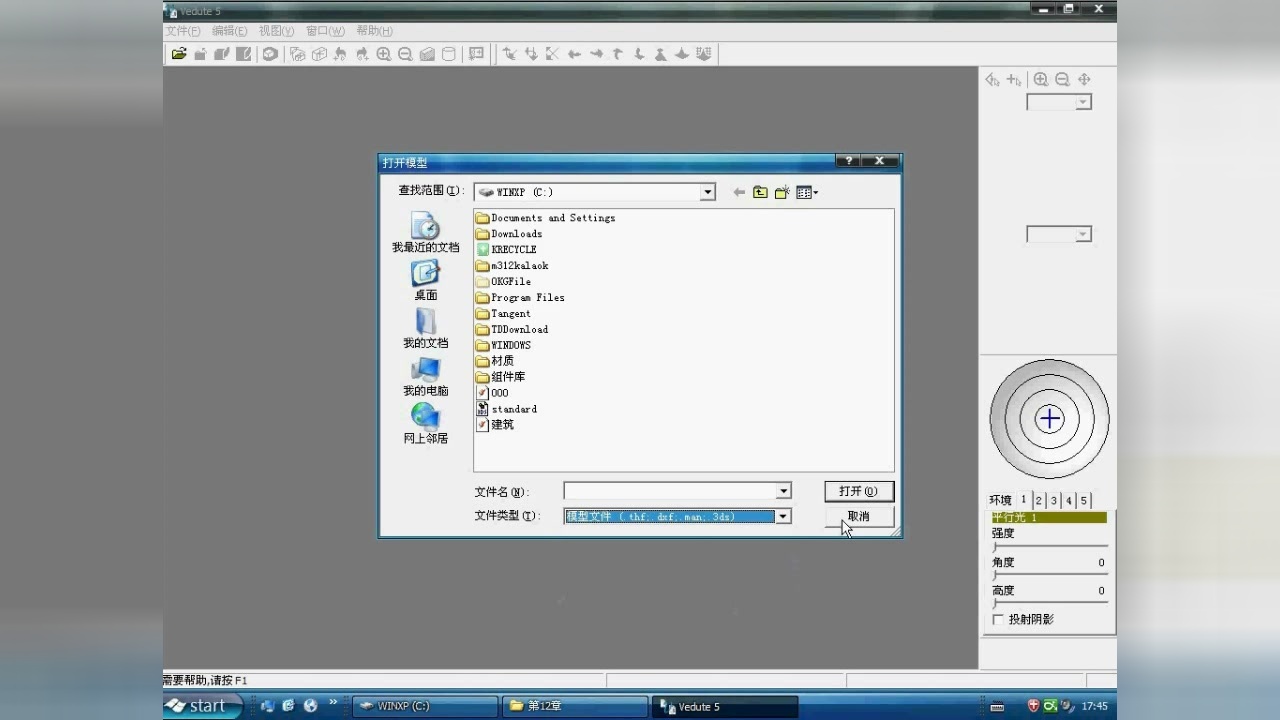This screenshot has height=720, width=1280.
Task: Click the go back arrow in open dialog
Action: pos(739,192)
